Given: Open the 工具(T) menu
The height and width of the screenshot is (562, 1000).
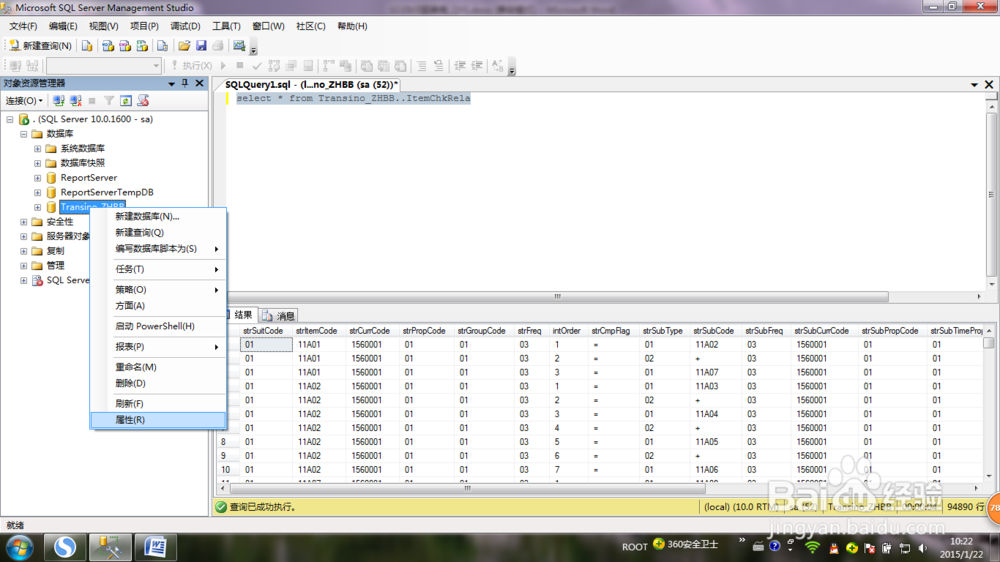Looking at the screenshot, I should click(226, 26).
